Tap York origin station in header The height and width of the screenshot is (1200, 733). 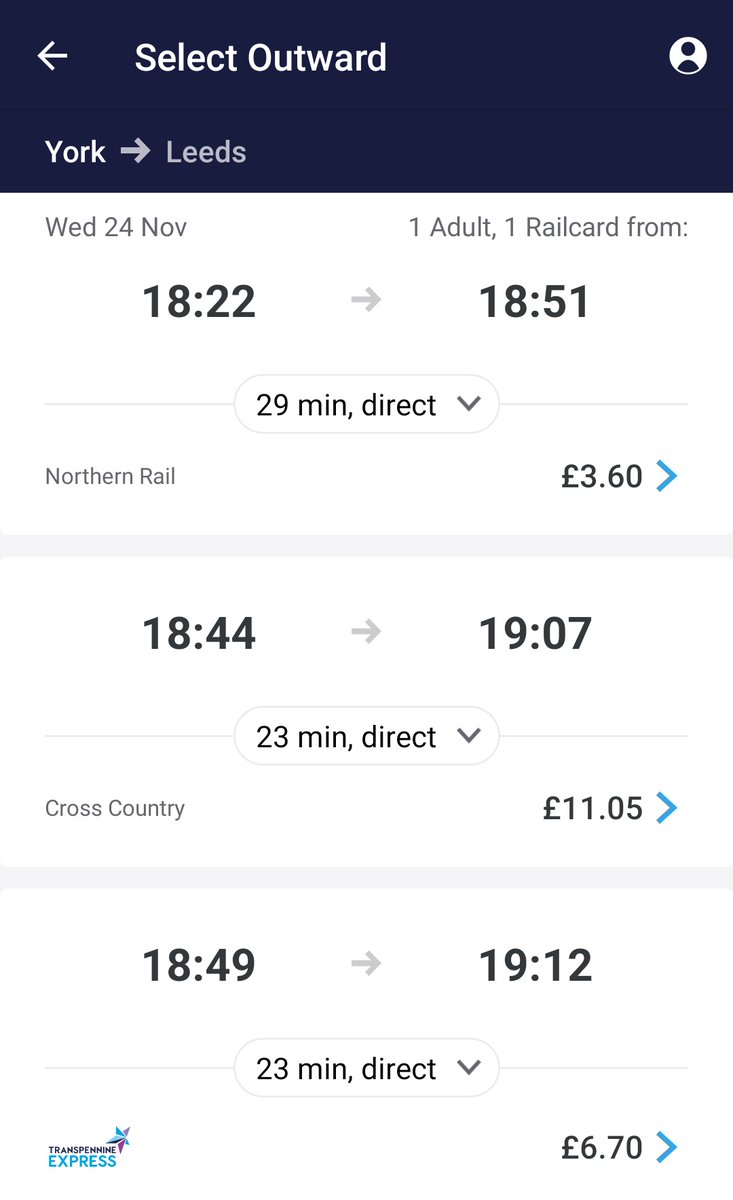click(75, 152)
